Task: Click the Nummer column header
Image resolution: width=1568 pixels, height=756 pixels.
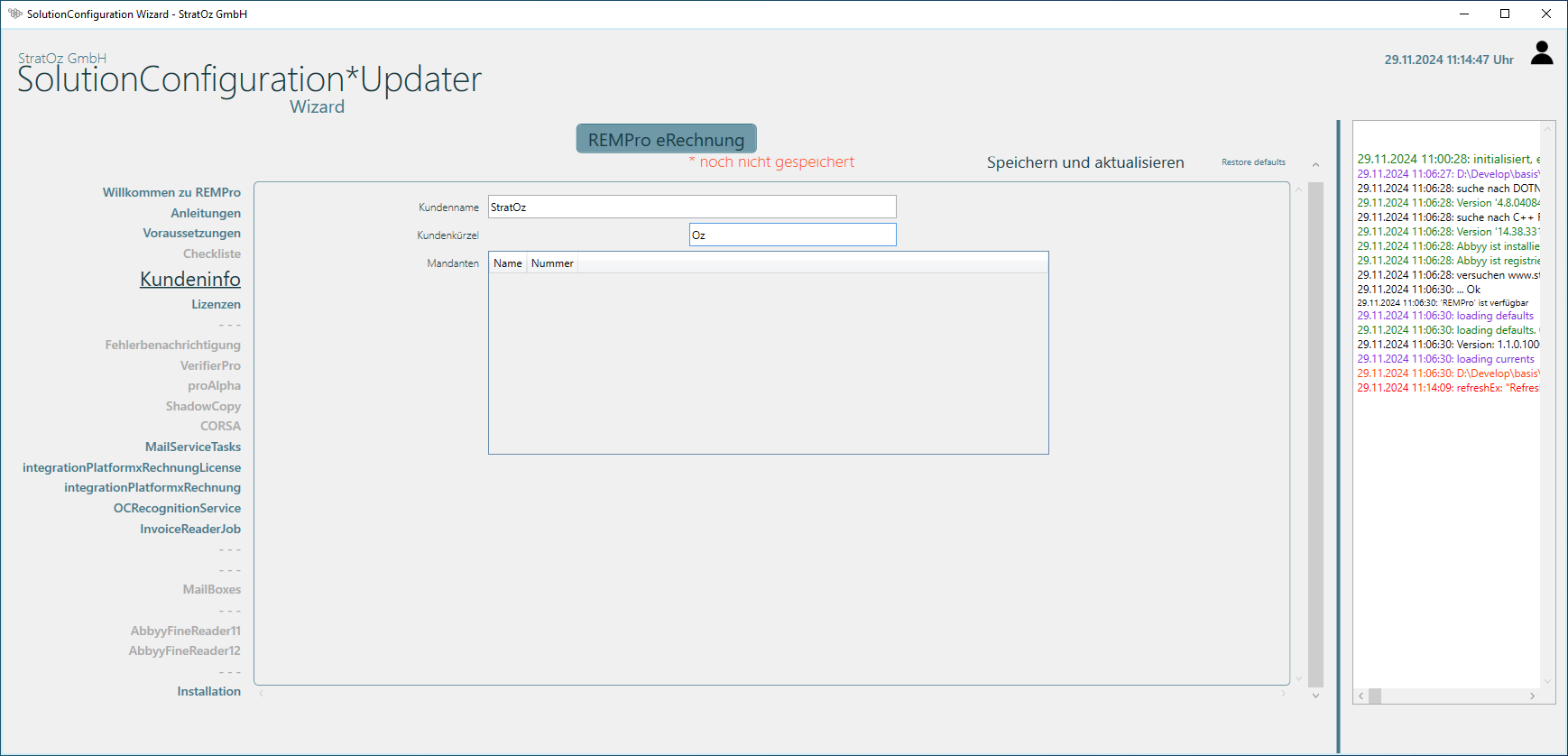Action: [552, 263]
